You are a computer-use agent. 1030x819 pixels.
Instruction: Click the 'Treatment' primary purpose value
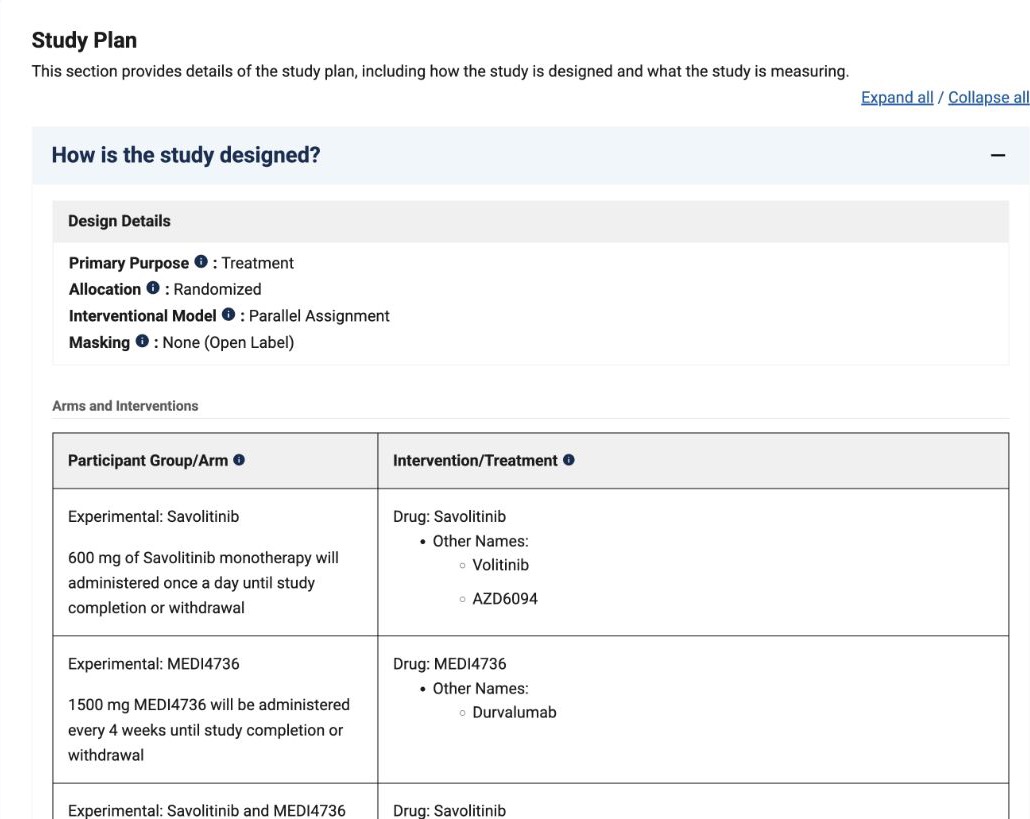[x=257, y=263]
